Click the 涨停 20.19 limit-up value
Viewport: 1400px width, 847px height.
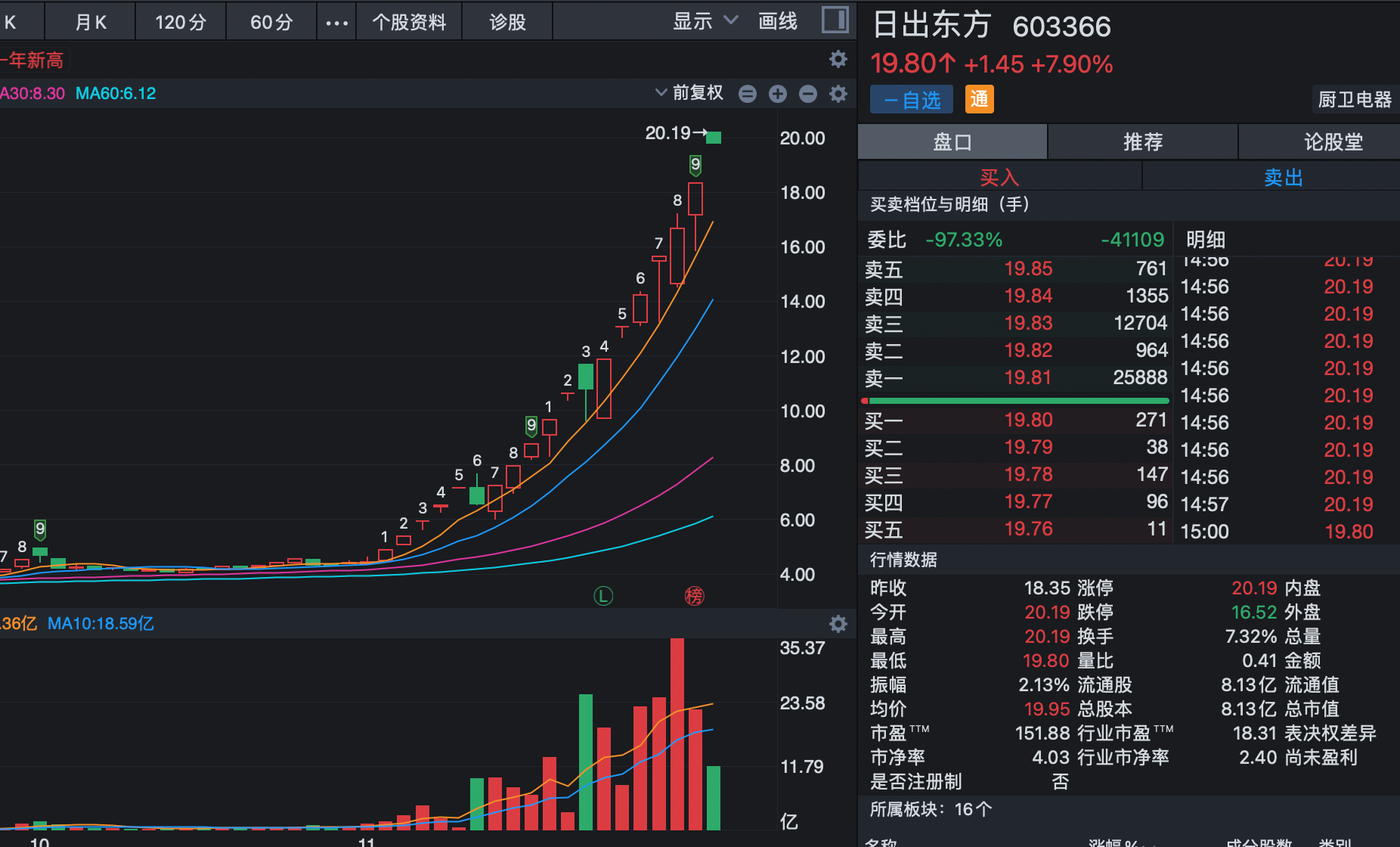(1254, 588)
